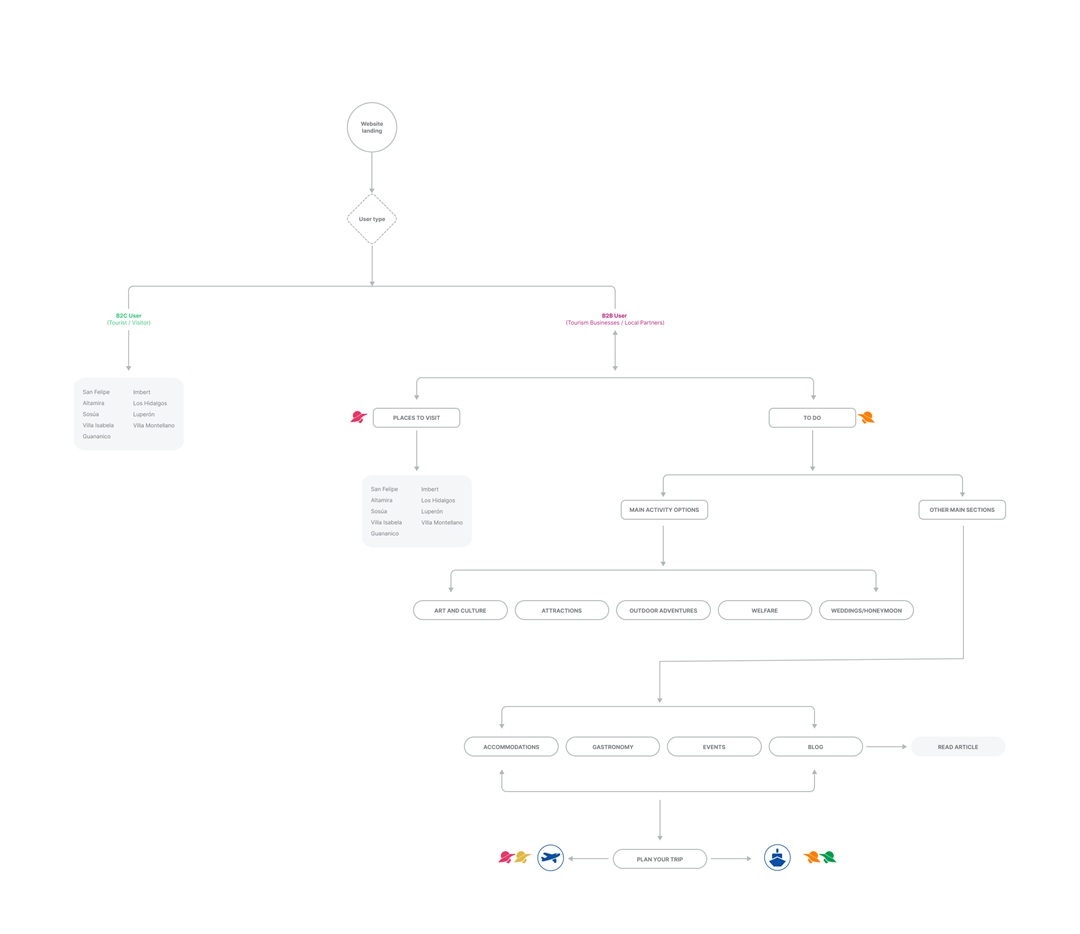Open the Gastronomy section
This screenshot has width=1080, height=934.
tap(612, 747)
